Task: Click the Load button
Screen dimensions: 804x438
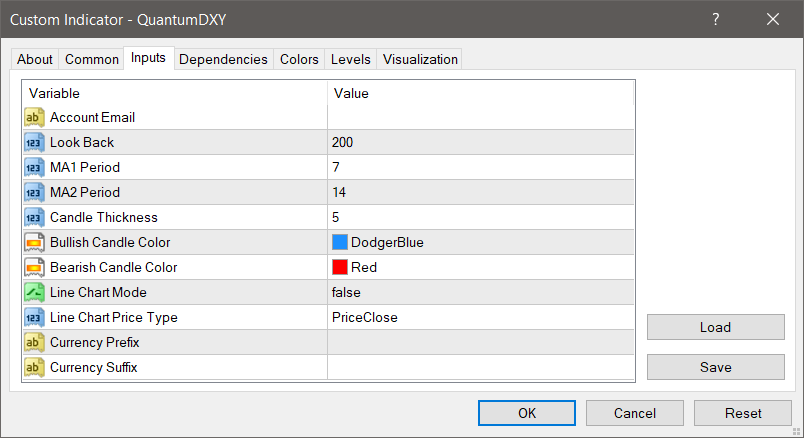Action: [715, 327]
